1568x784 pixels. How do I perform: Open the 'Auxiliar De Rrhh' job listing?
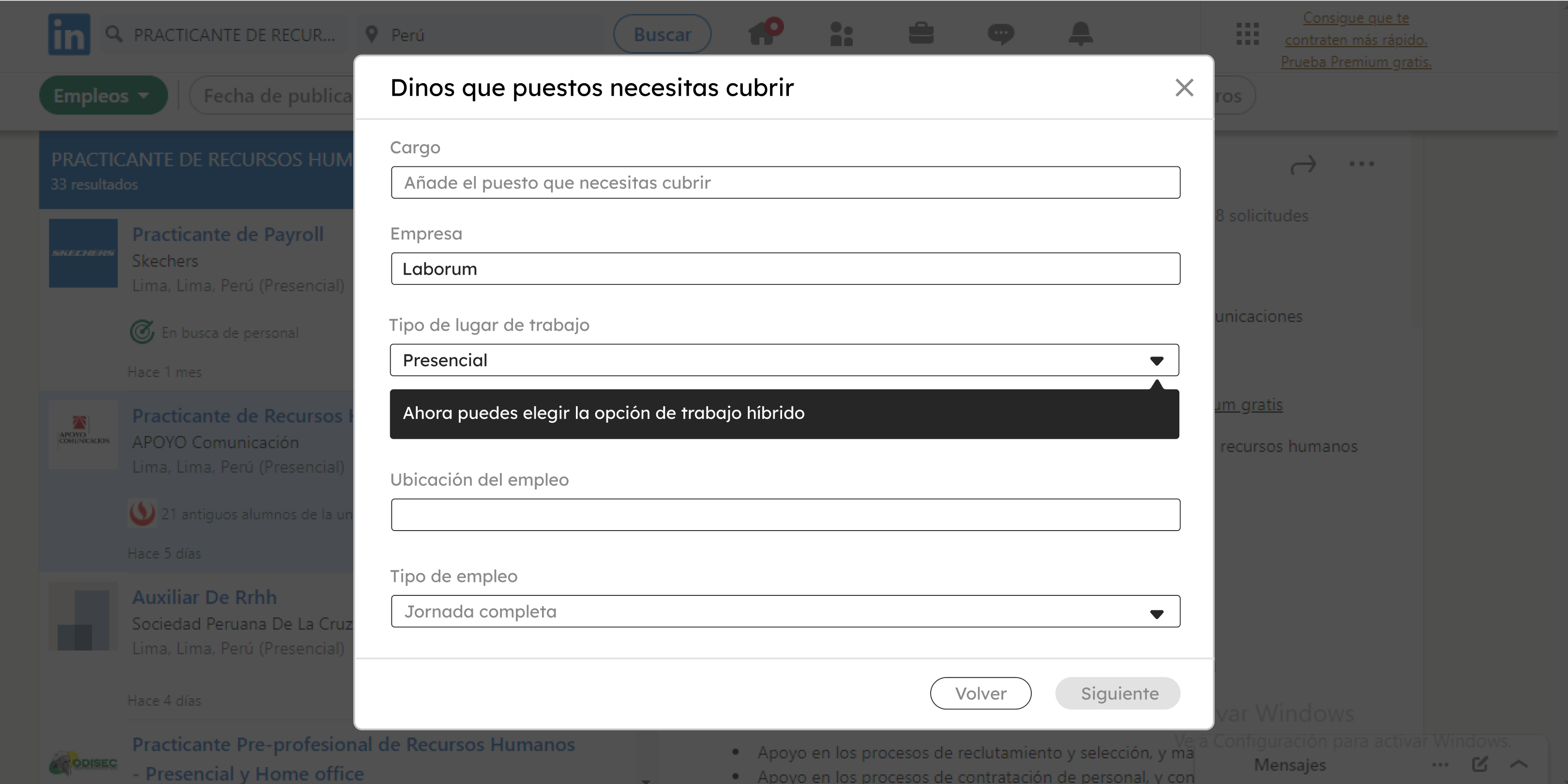205,597
